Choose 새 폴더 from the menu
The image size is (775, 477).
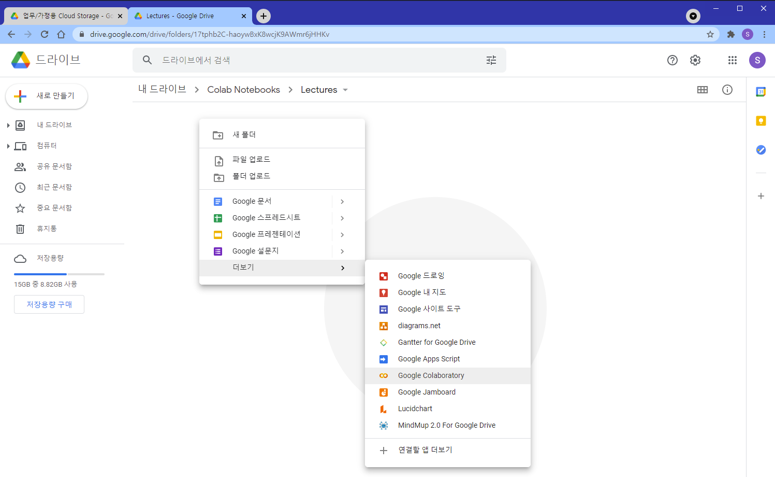244,135
